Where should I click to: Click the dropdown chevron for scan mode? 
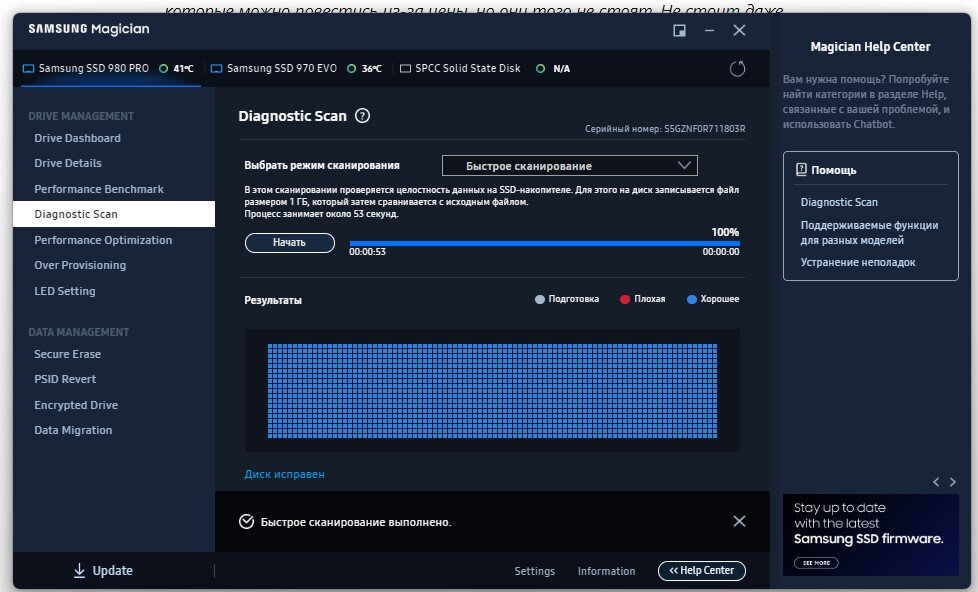coord(684,165)
